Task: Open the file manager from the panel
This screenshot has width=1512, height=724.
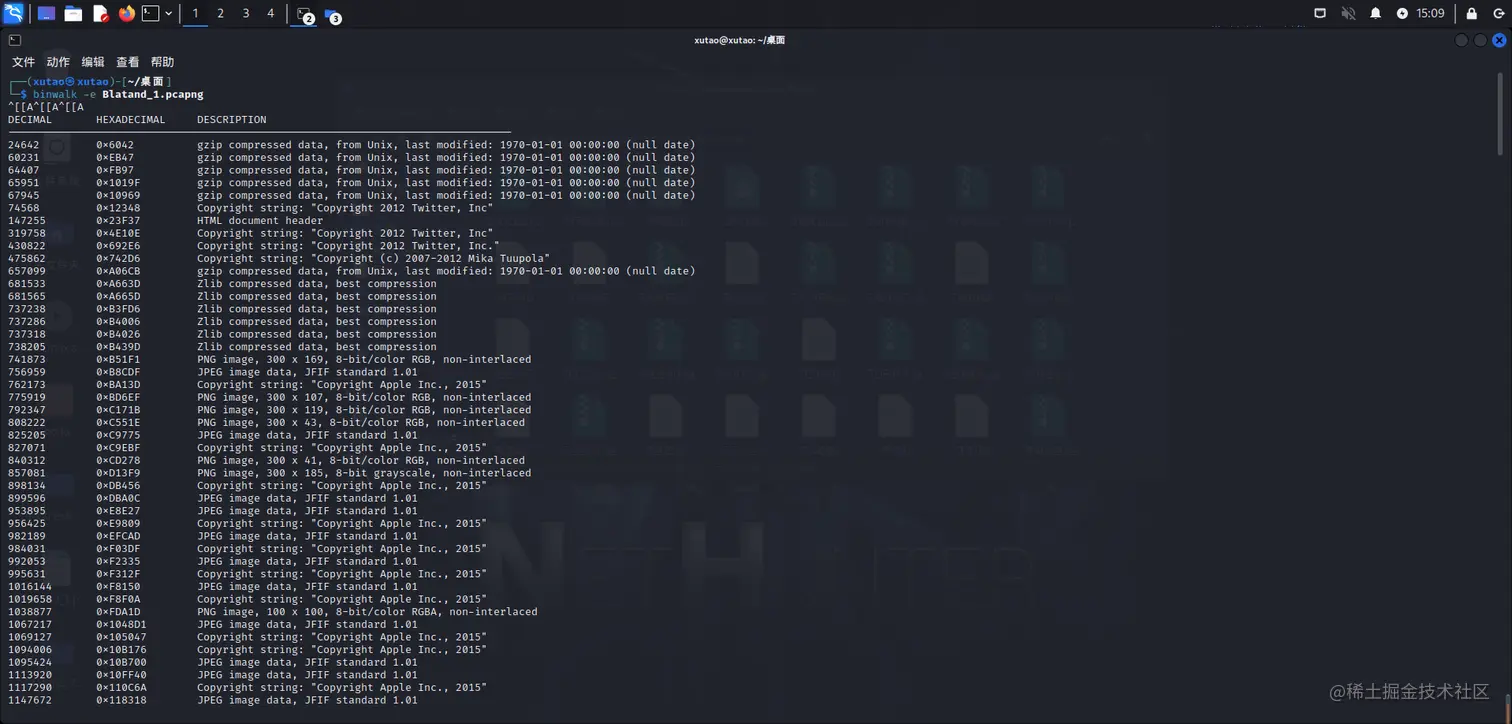Action: pyautogui.click(x=73, y=13)
